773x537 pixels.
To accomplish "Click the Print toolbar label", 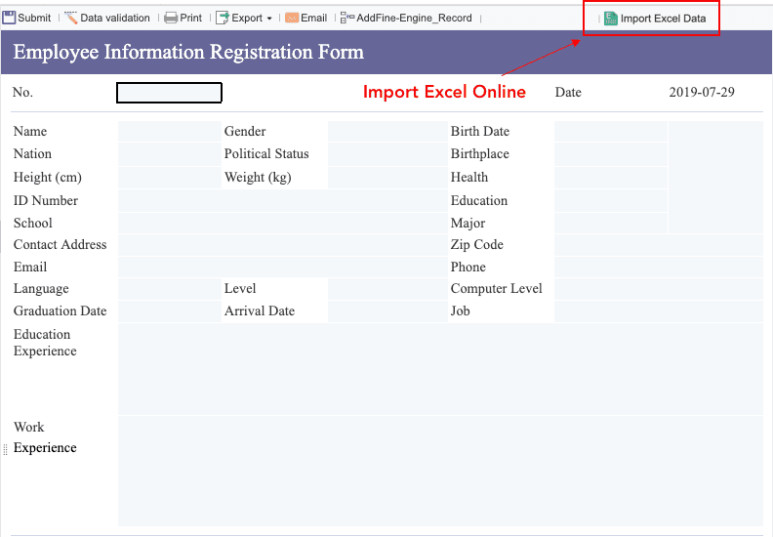I will [x=191, y=18].
